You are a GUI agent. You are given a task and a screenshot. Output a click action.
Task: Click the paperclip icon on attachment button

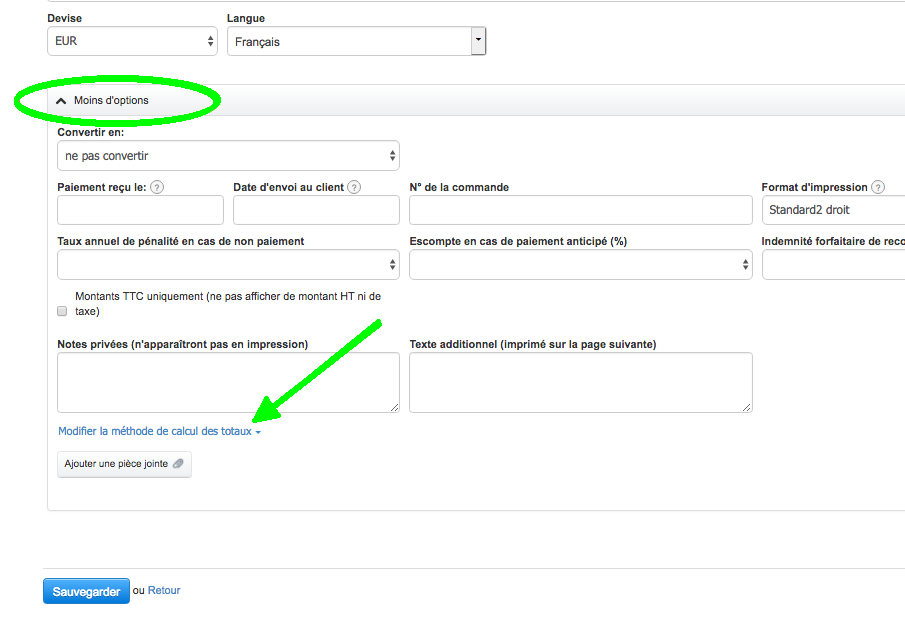point(178,464)
